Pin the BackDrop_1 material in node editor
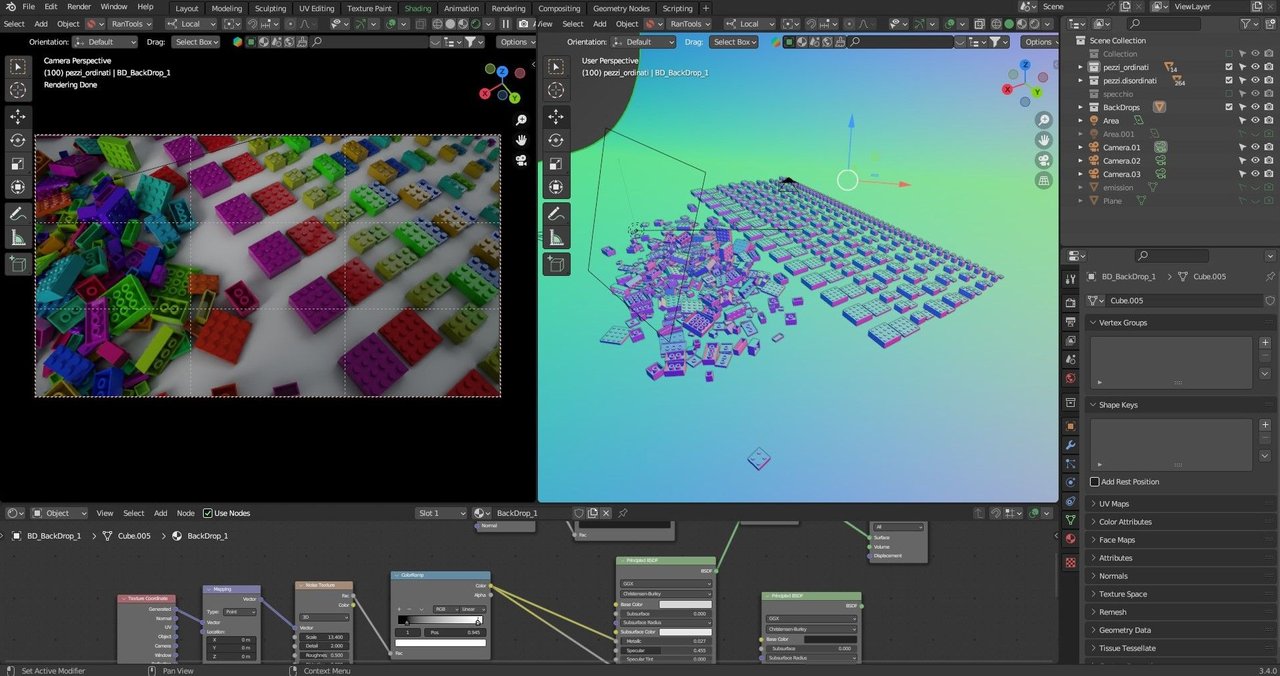The width and height of the screenshot is (1280, 676). [x=622, y=513]
